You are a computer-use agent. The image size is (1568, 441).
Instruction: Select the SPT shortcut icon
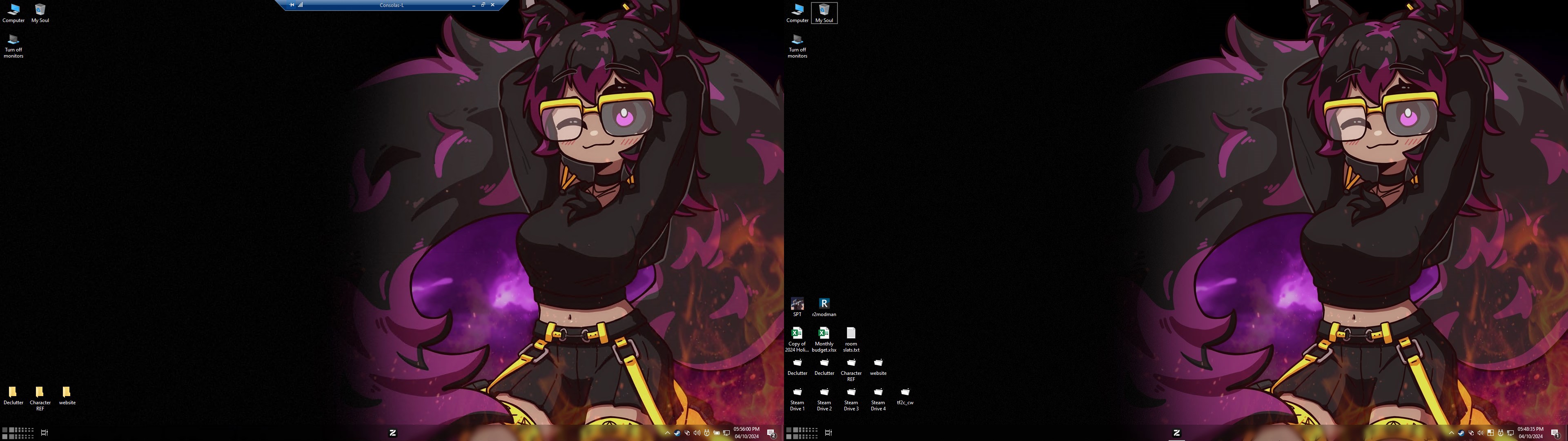pyautogui.click(x=797, y=307)
